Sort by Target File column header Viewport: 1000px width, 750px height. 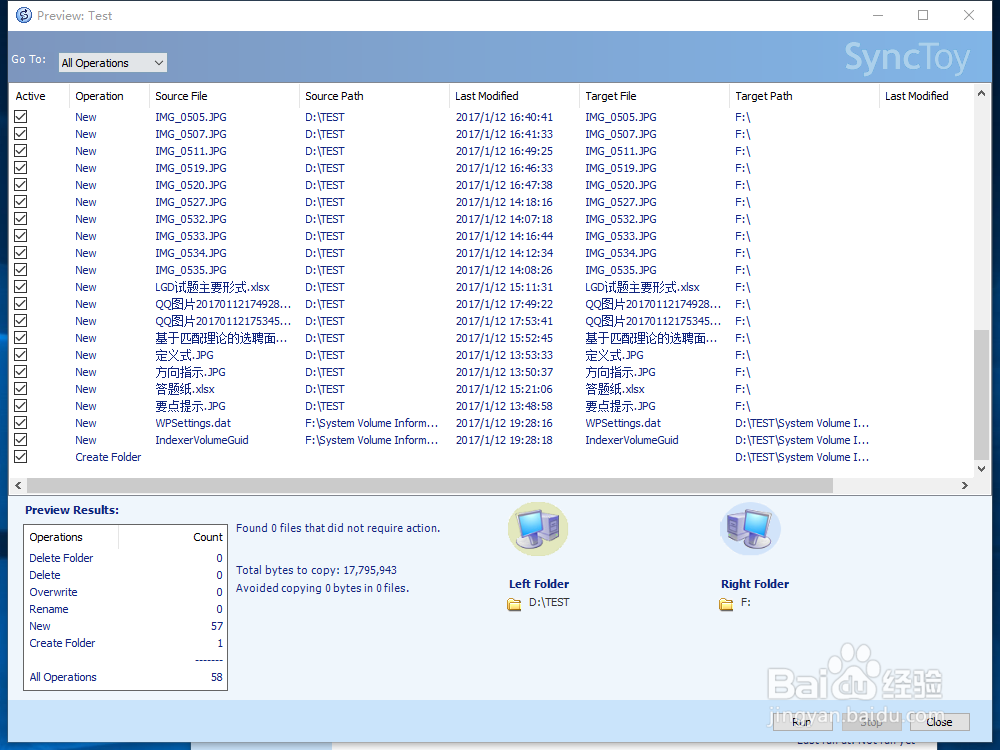click(x=654, y=96)
